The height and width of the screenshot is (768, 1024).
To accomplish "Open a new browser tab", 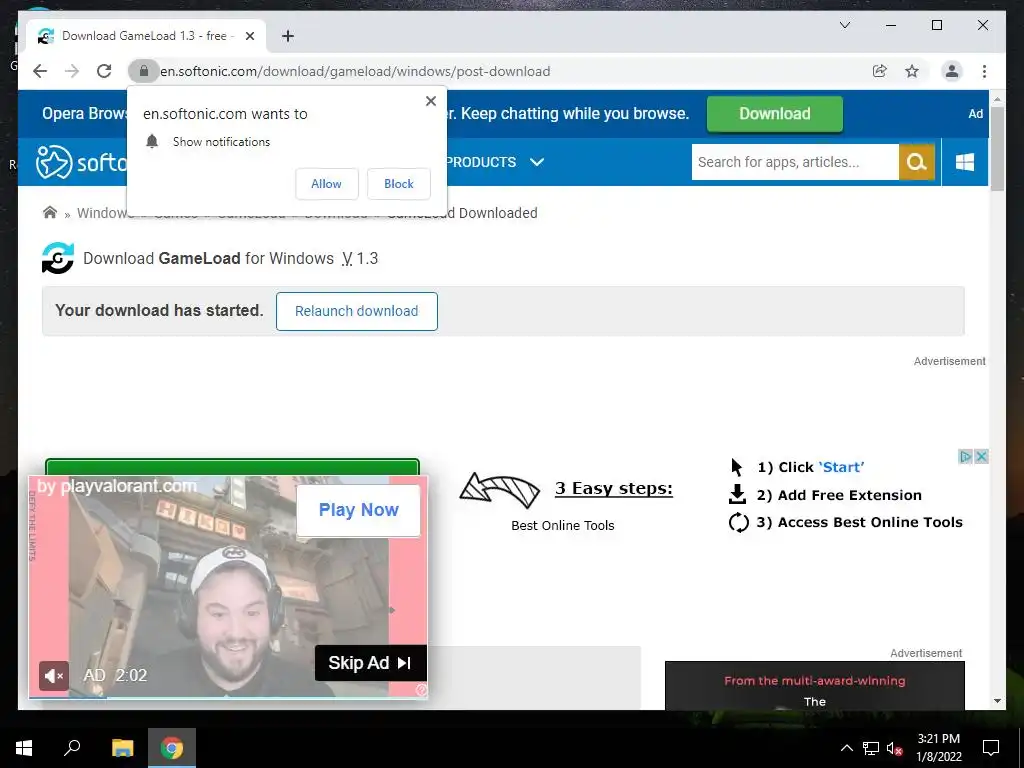I will pos(287,36).
